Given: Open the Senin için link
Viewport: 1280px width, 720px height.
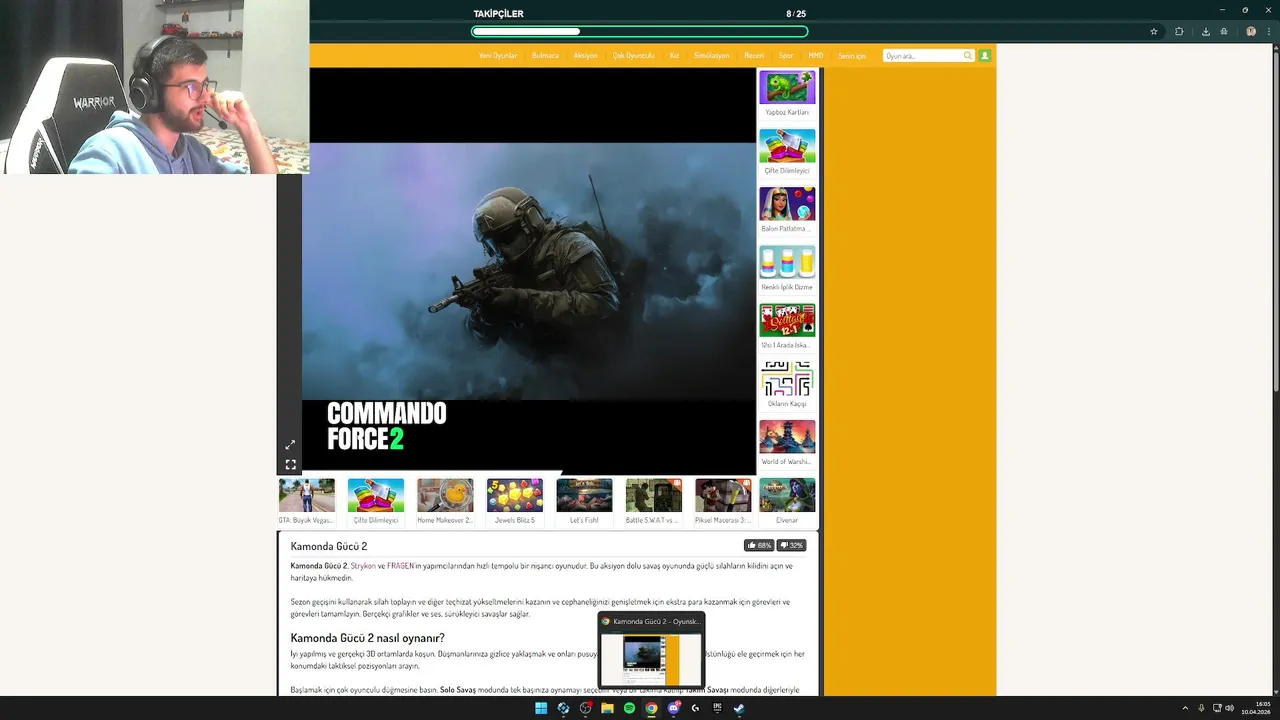Looking at the screenshot, I should (852, 56).
